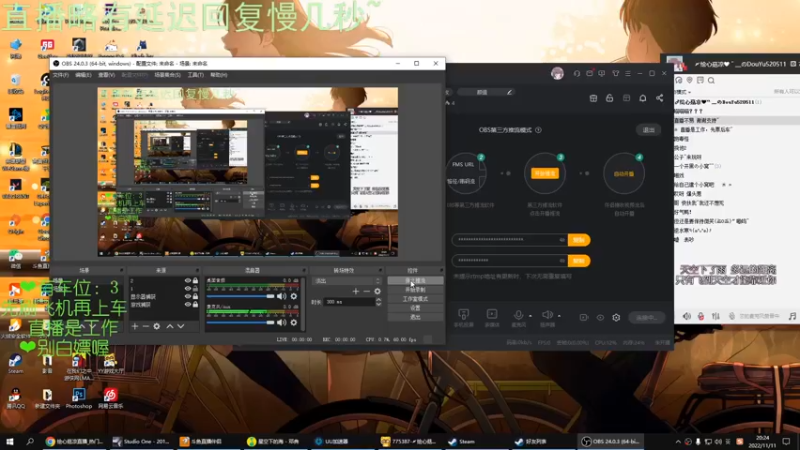
Task: Remove transition with minus icon in Scene Transitions
Action: [x=366, y=291]
